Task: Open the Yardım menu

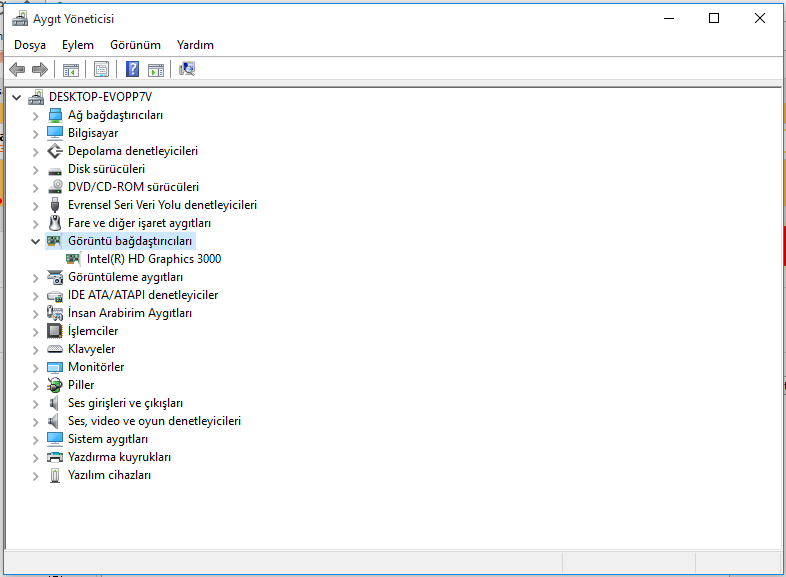Action: pyautogui.click(x=195, y=45)
